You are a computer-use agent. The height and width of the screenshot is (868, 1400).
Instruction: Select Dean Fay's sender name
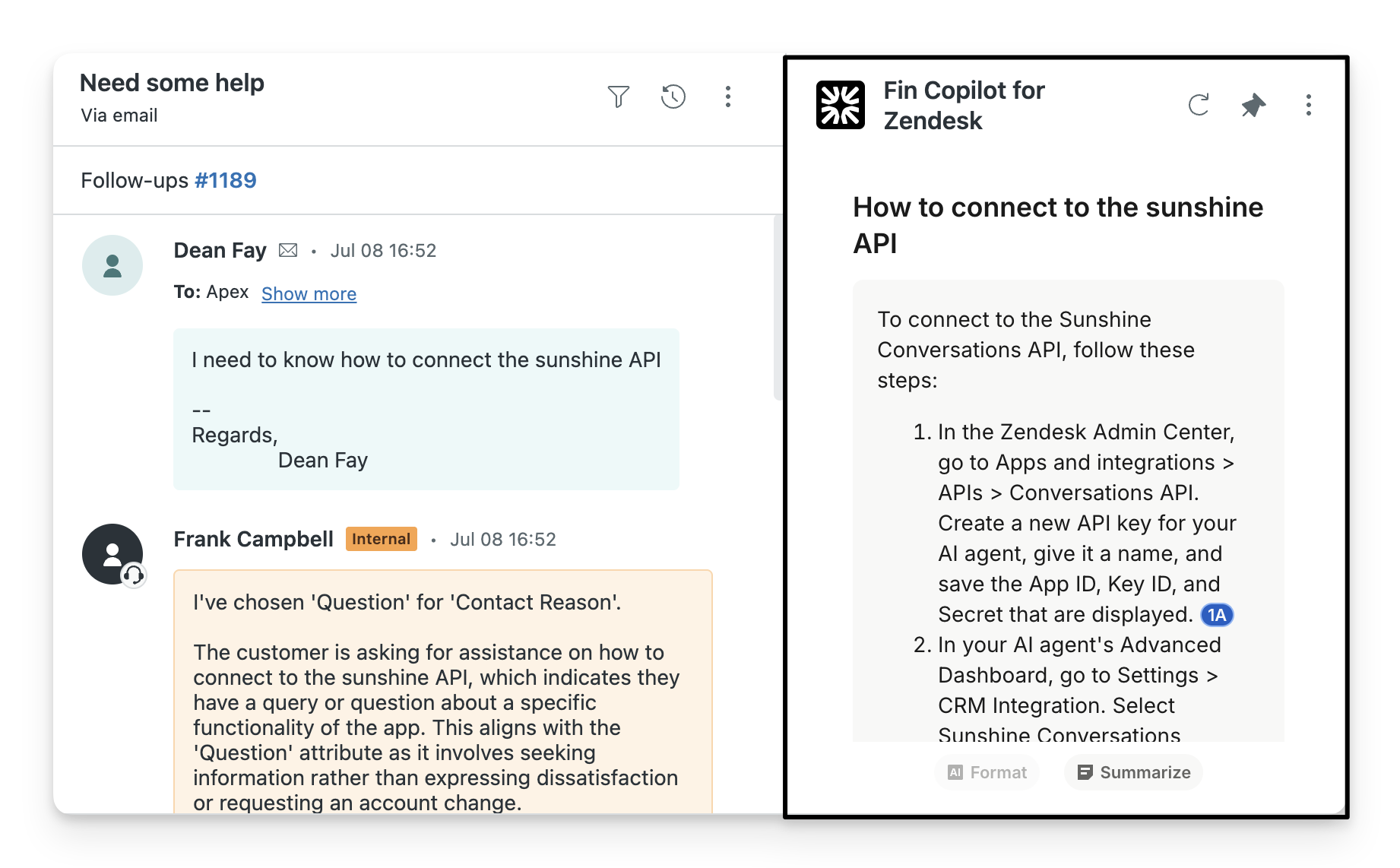pyautogui.click(x=220, y=250)
